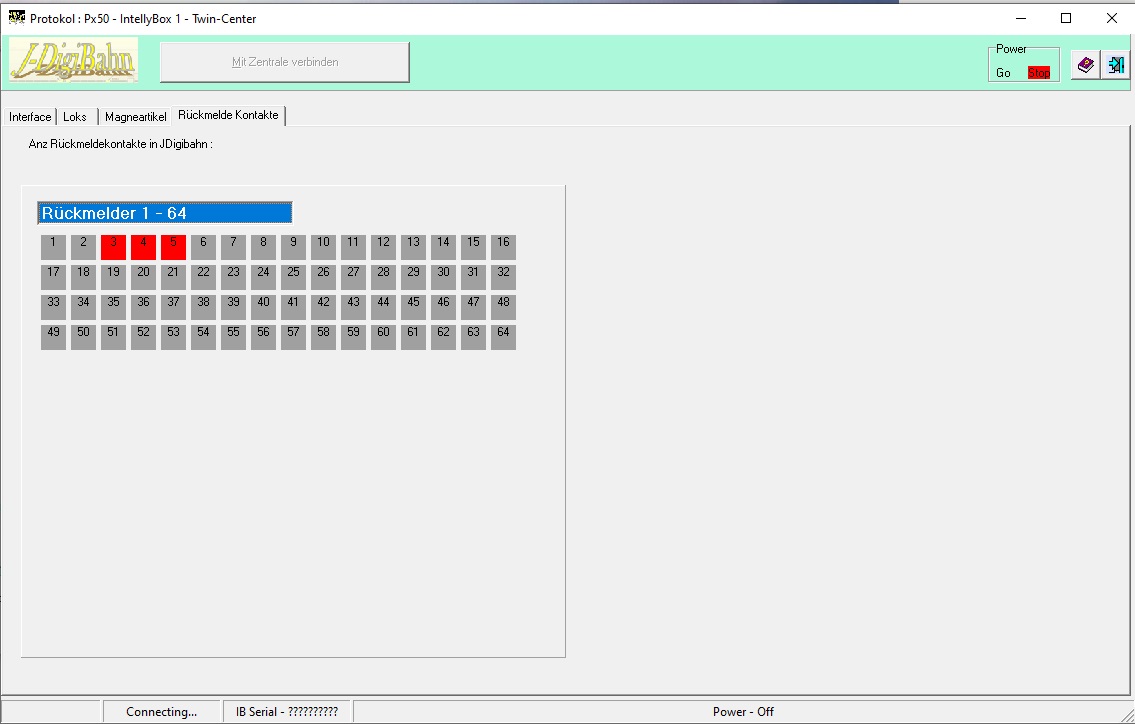The image size is (1135, 724).
Task: Click feedback contact 12
Action: [384, 248]
